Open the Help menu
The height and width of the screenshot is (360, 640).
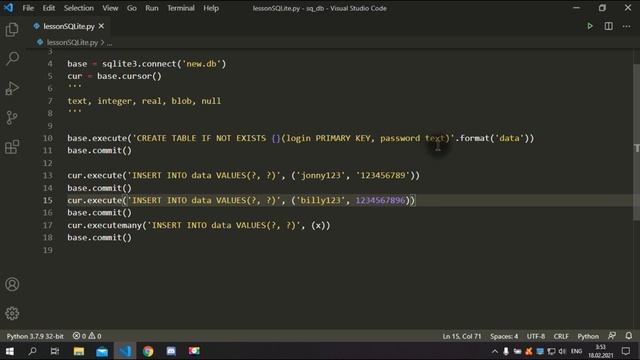pos(211,8)
